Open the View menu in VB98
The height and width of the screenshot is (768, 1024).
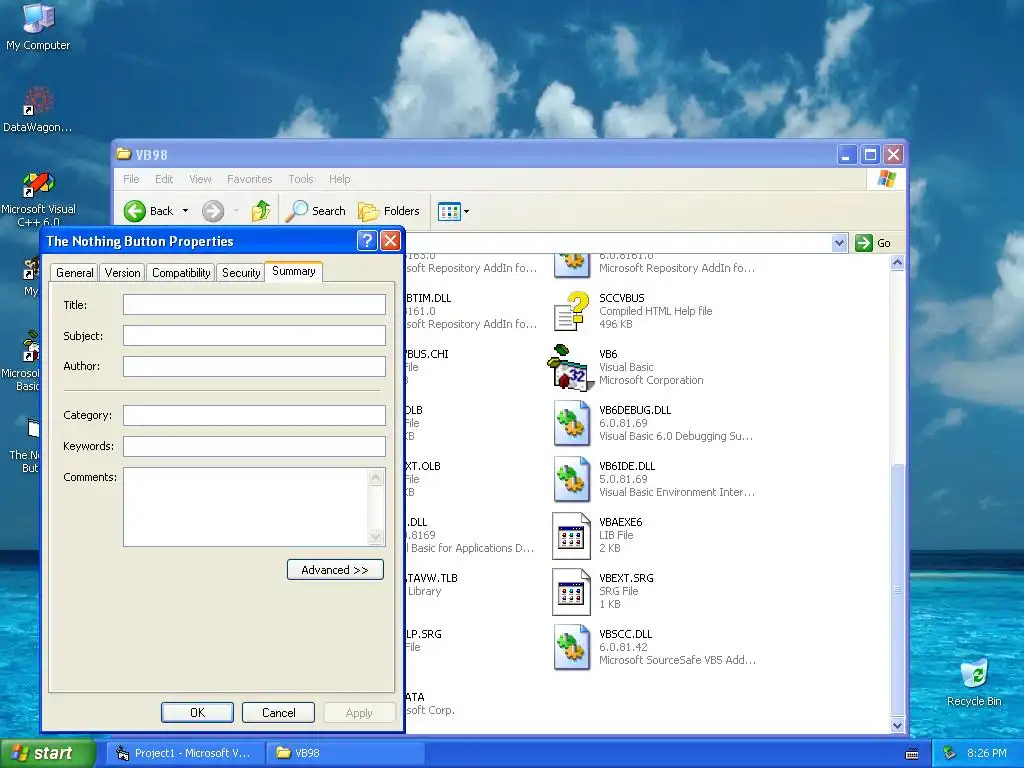[200, 179]
